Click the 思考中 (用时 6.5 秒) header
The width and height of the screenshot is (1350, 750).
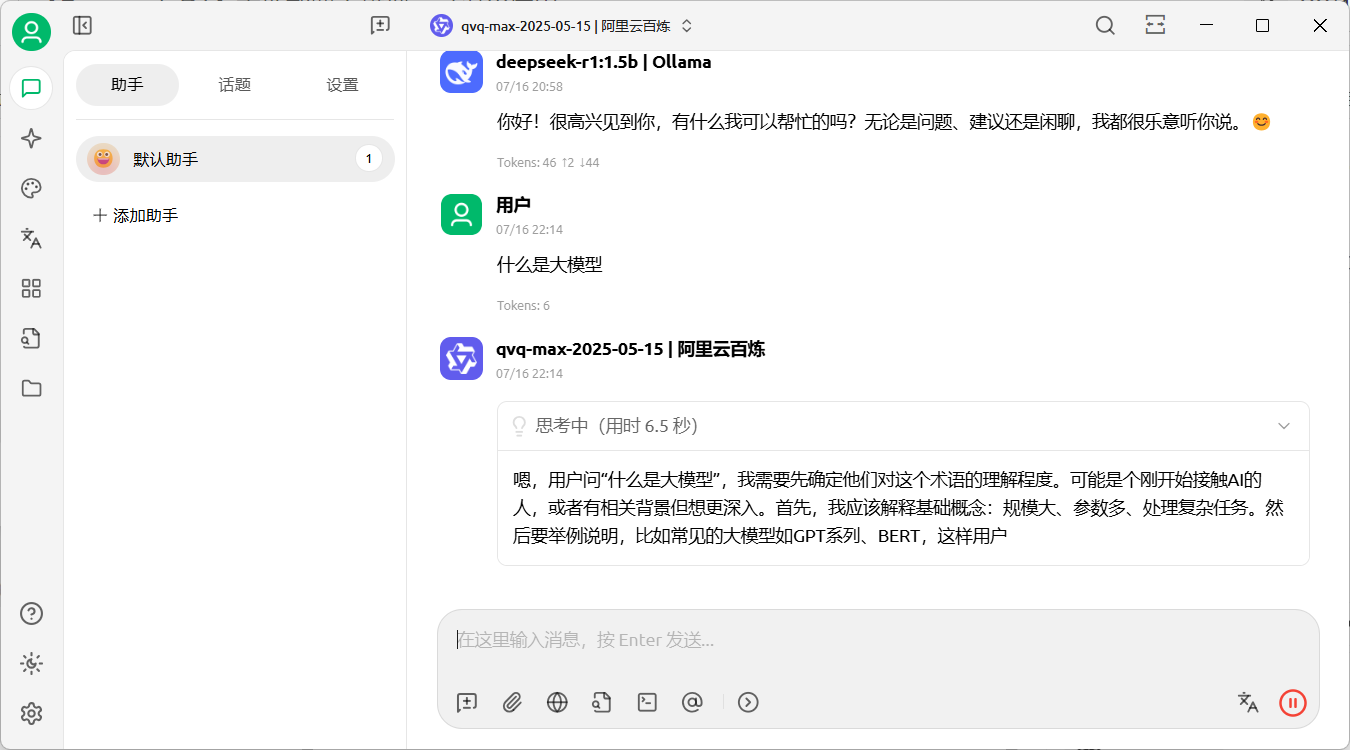coord(903,426)
